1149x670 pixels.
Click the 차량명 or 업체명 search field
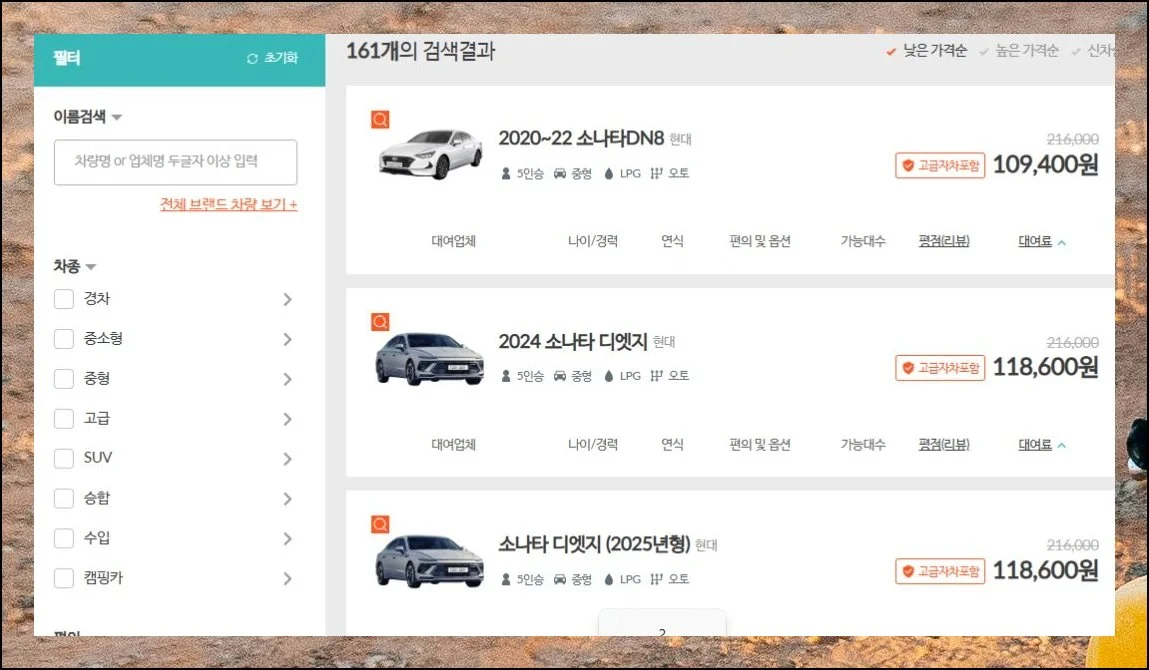click(175, 162)
